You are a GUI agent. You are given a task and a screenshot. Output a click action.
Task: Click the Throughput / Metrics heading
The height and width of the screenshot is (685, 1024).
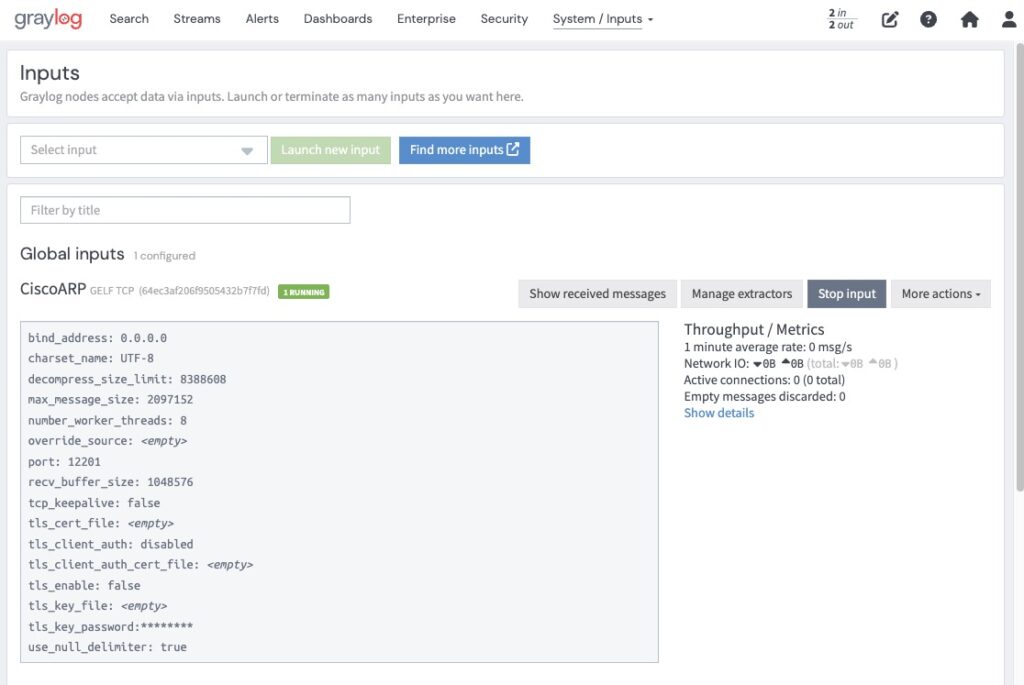754,329
